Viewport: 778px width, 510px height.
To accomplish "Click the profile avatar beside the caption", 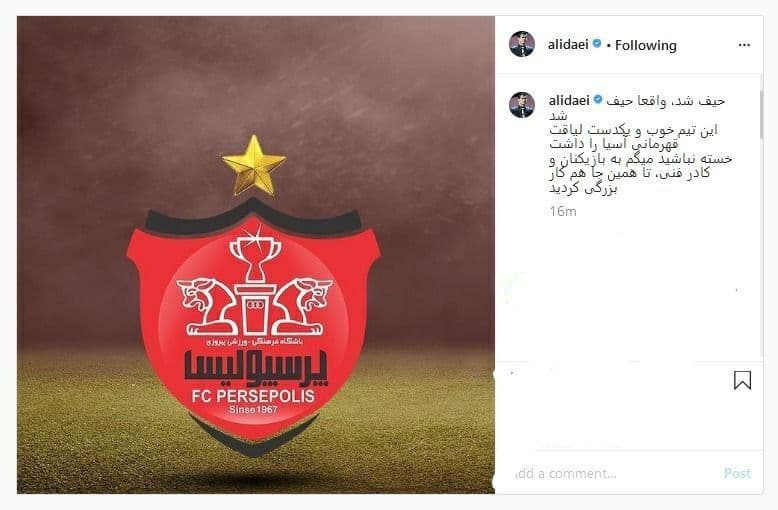I will [x=522, y=105].
